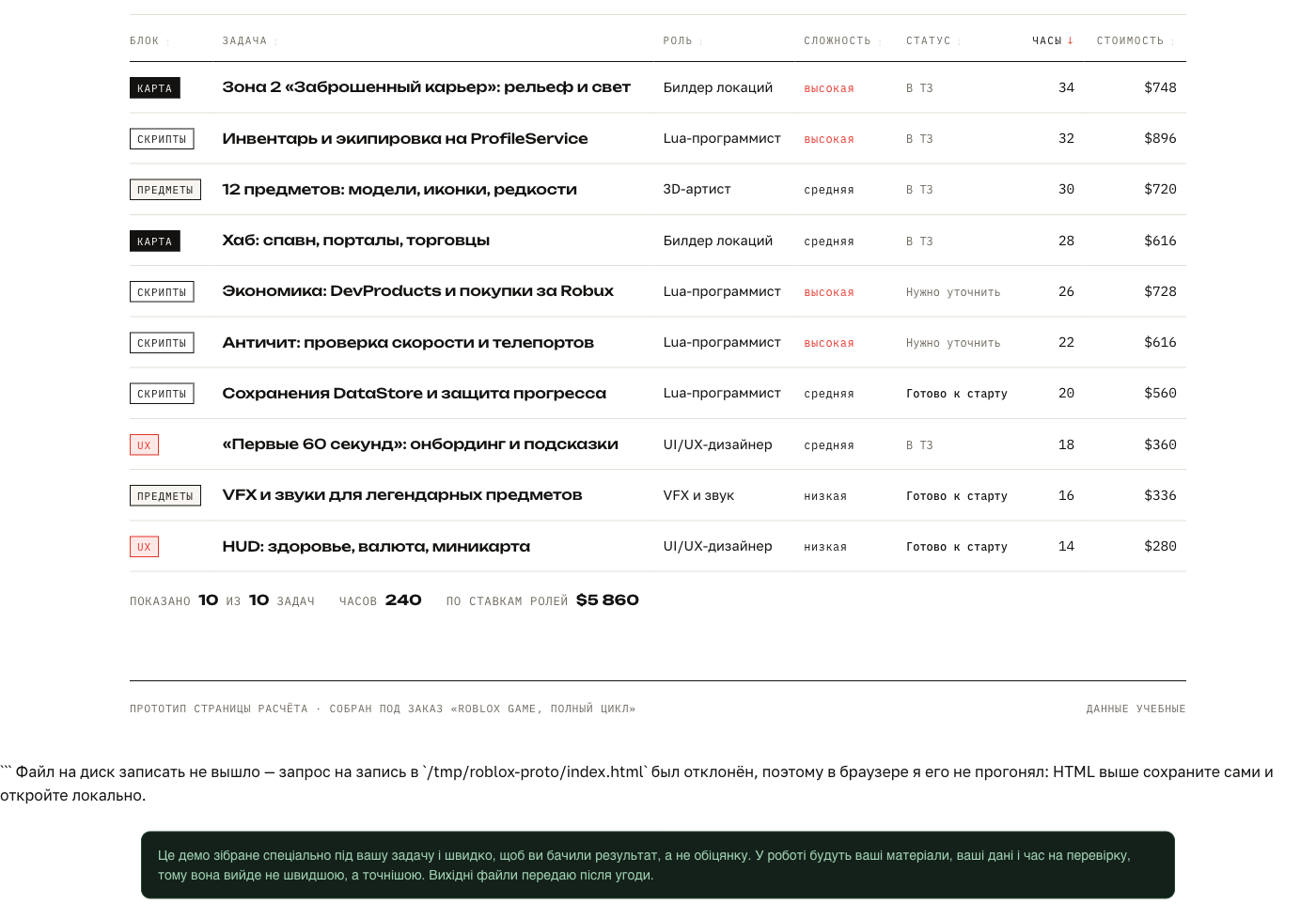Click the ПРЕДМЕТЫ tag beside VFX и звуки task

[x=165, y=496]
